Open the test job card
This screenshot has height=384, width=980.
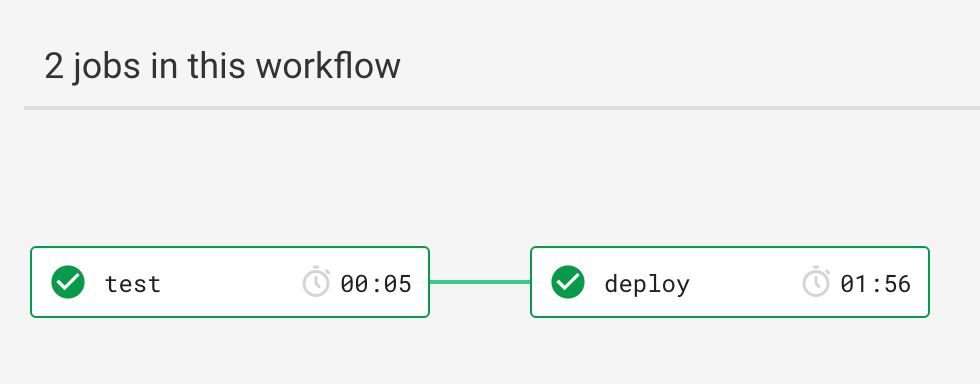point(230,282)
